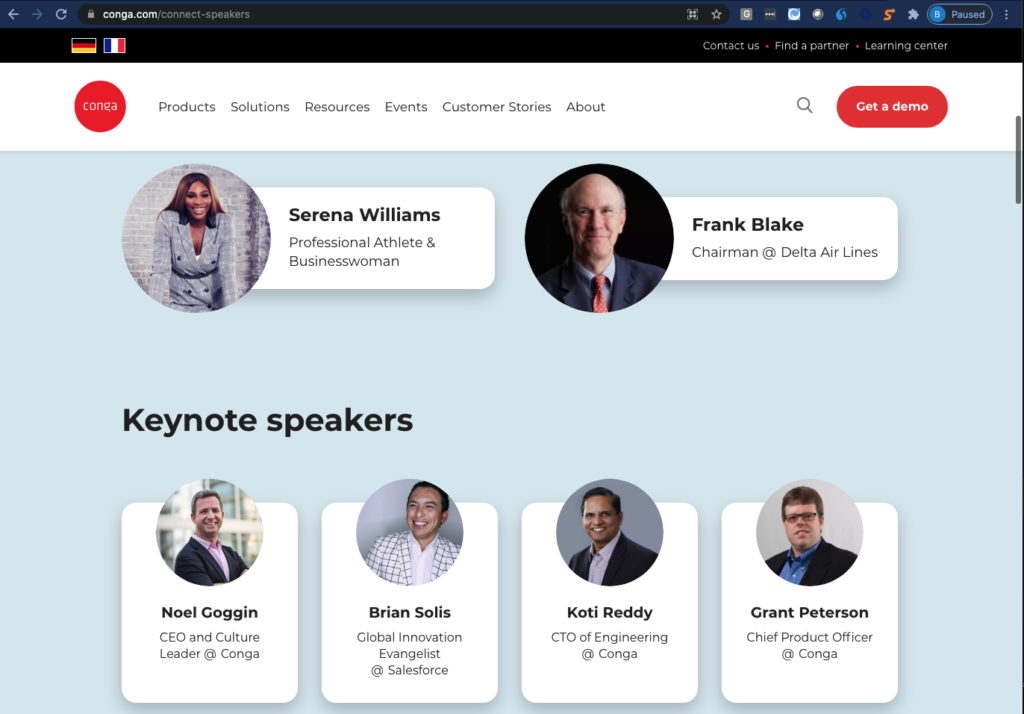Viewport: 1024px width, 714px height.
Task: Open Chrome's three-dot menu
Action: [x=1006, y=14]
